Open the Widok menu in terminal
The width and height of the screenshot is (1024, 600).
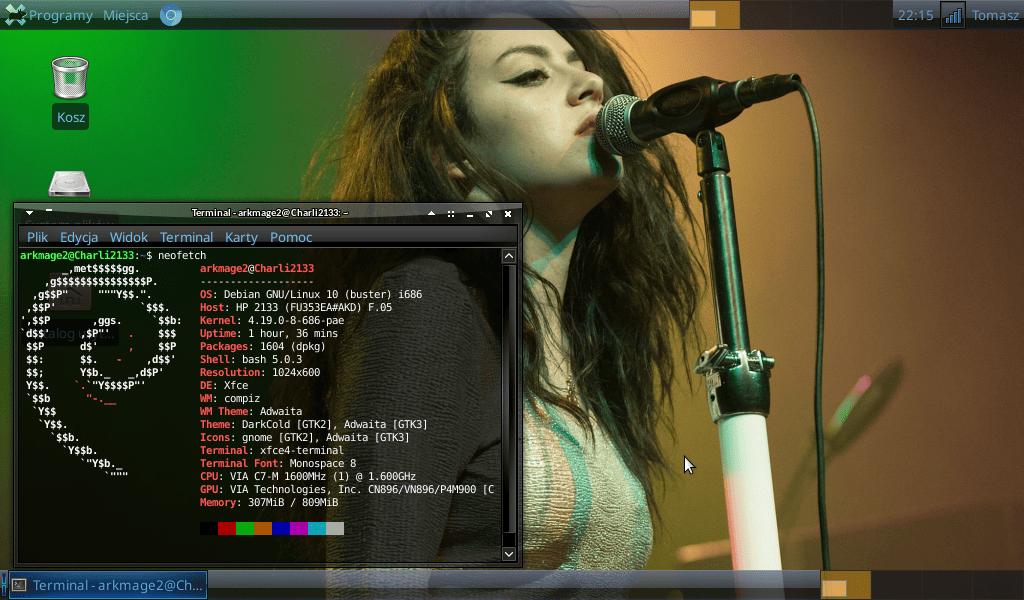129,237
